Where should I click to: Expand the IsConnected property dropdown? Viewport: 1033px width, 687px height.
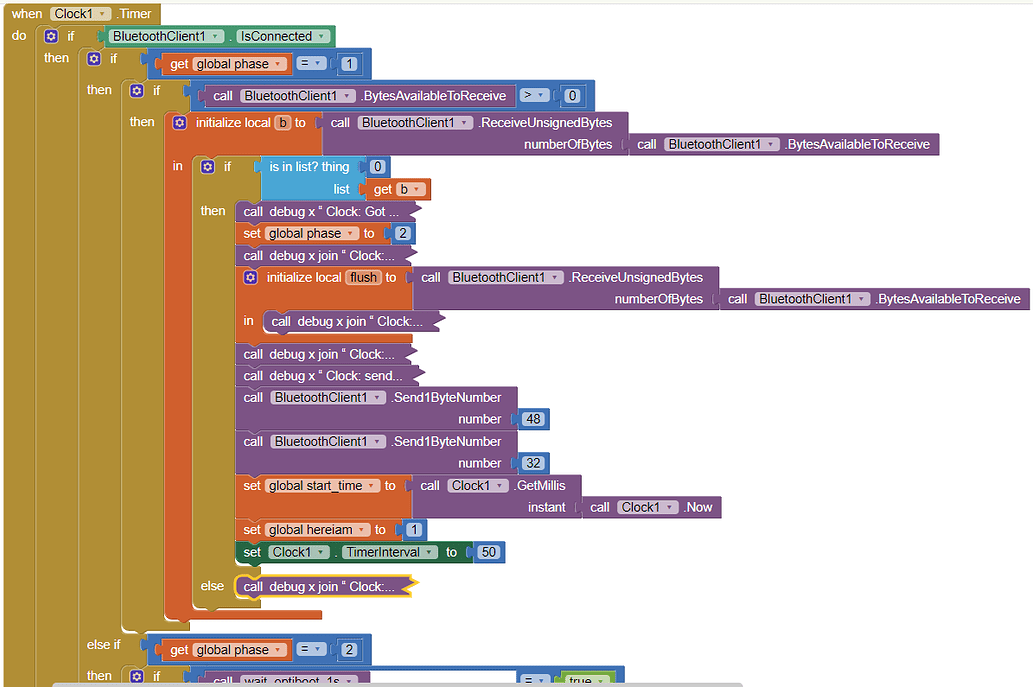pos(322,36)
